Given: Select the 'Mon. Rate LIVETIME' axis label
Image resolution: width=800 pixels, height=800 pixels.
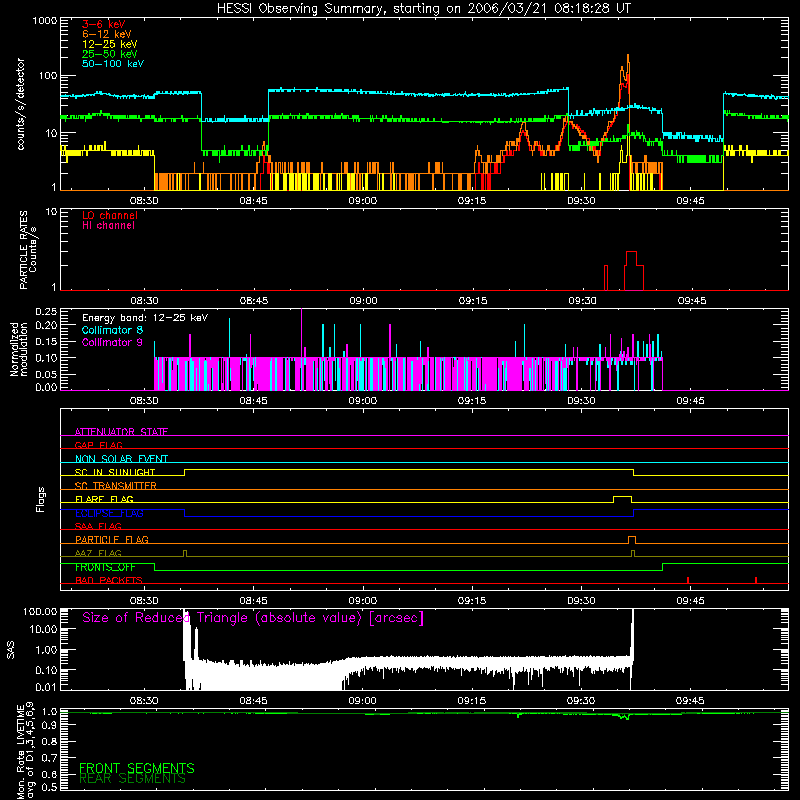Looking at the screenshot, I should (21, 750).
